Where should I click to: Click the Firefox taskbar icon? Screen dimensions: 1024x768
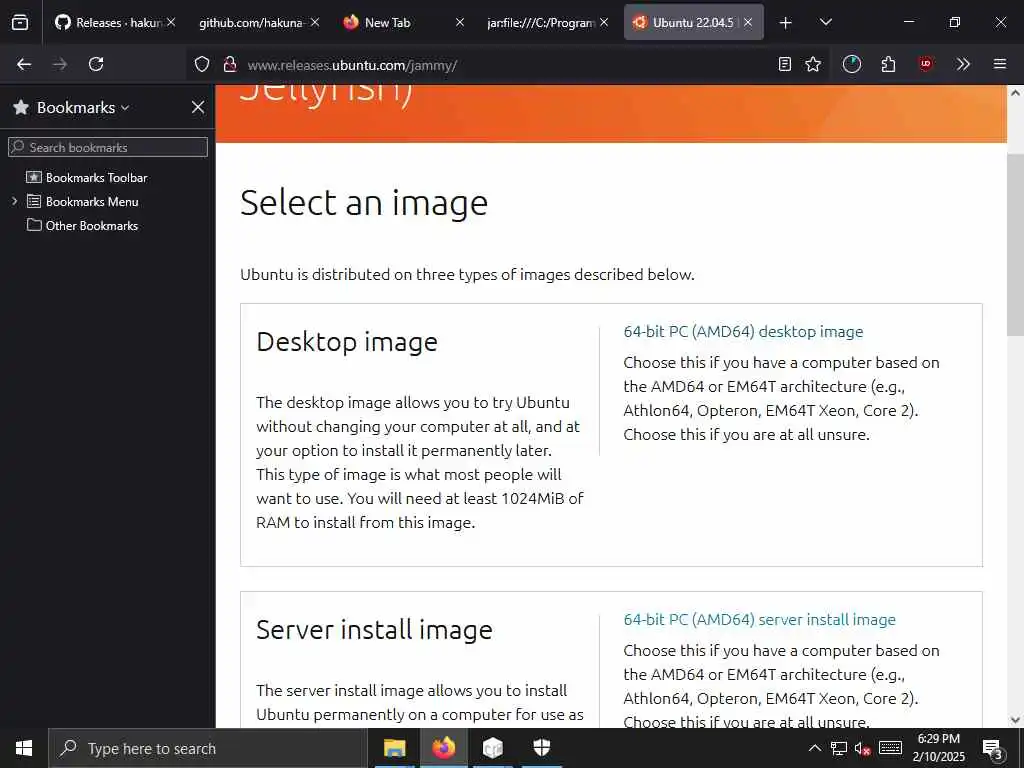pos(443,748)
